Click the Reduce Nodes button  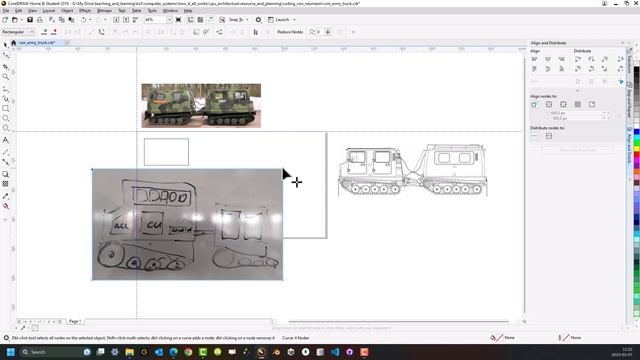290,32
